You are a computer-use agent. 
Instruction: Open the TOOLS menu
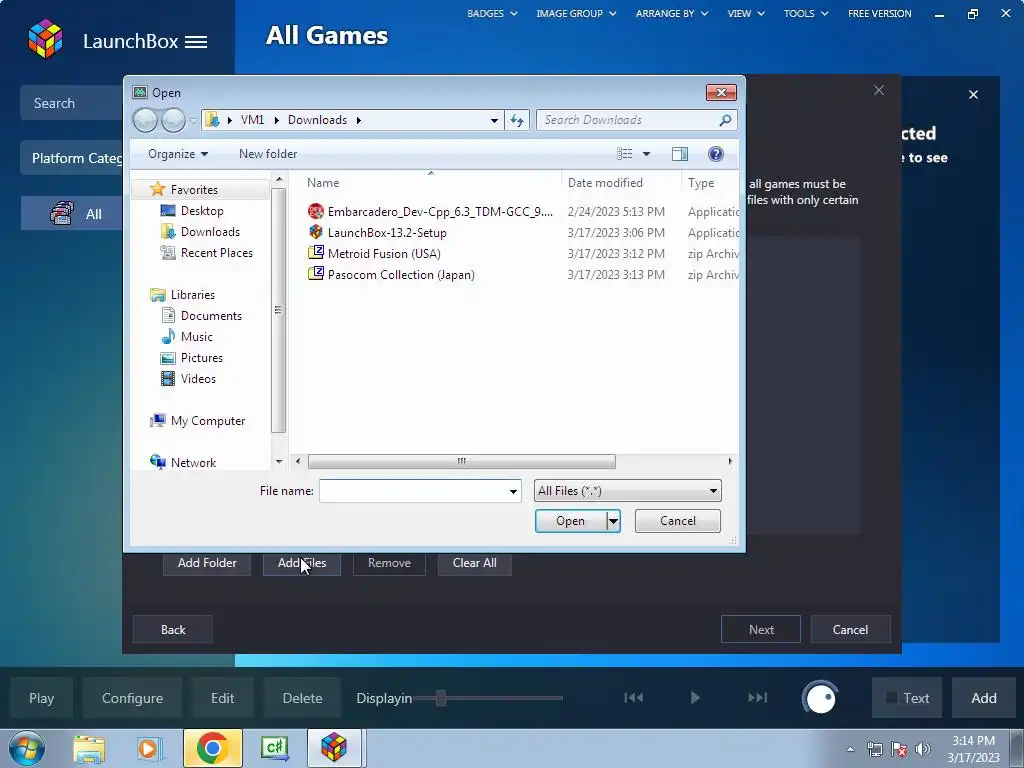click(x=806, y=13)
